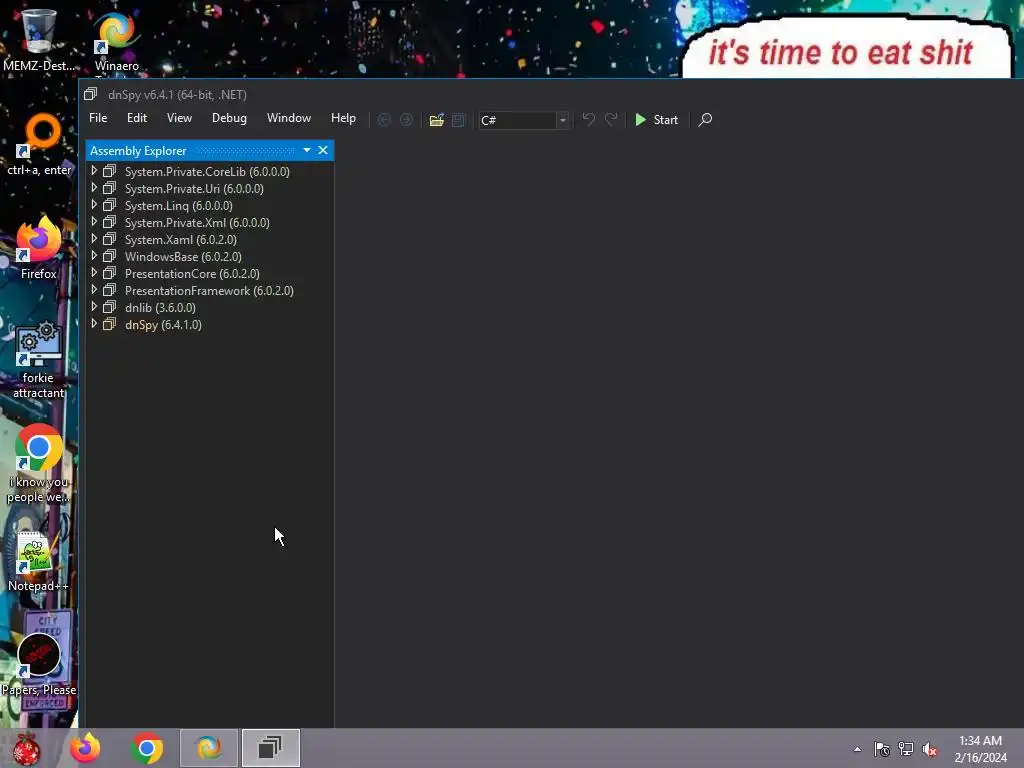The image size is (1024, 768).
Task: Click the Open assembly folder icon
Action: tap(437, 120)
